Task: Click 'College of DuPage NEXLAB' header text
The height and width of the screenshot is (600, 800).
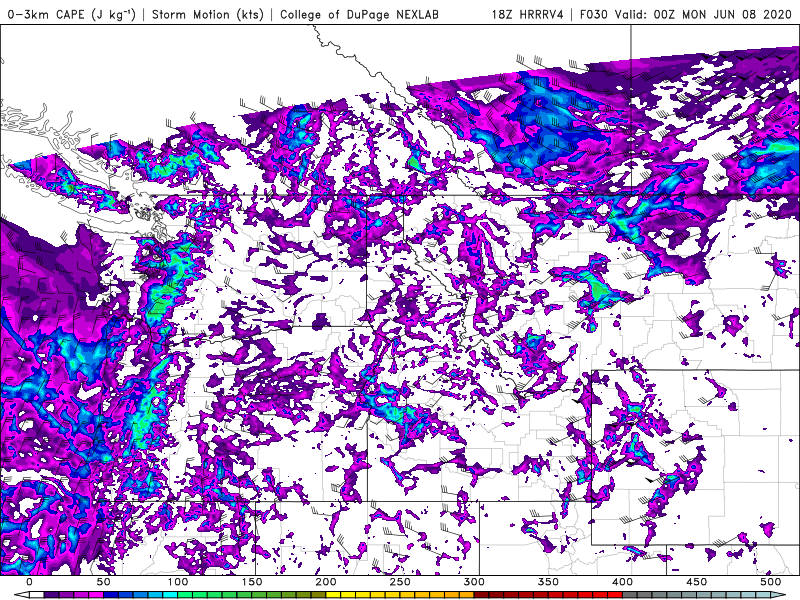Action: point(359,14)
